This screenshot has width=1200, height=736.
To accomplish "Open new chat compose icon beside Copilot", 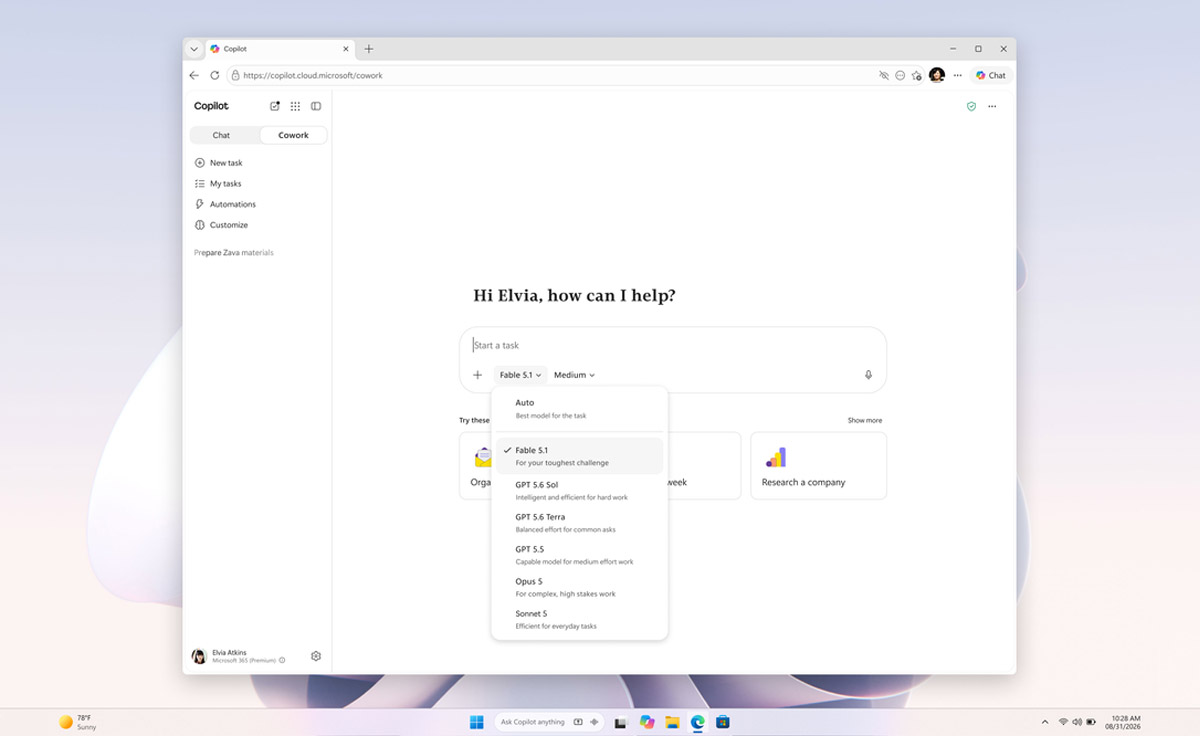I will 275,106.
